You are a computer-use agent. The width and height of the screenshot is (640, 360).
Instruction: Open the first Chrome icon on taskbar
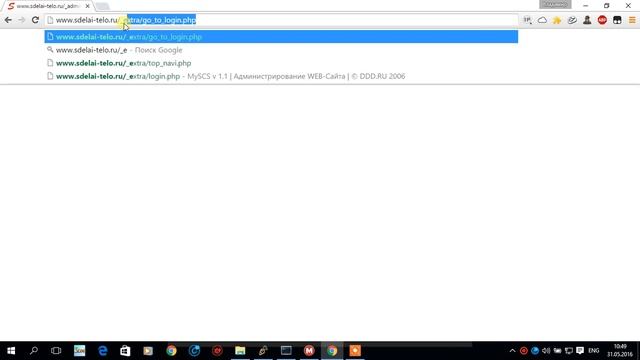pos(171,351)
